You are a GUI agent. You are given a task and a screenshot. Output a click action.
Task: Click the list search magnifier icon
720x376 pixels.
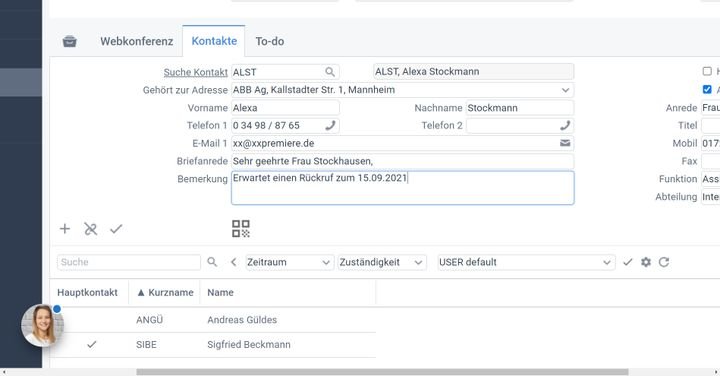tap(212, 262)
